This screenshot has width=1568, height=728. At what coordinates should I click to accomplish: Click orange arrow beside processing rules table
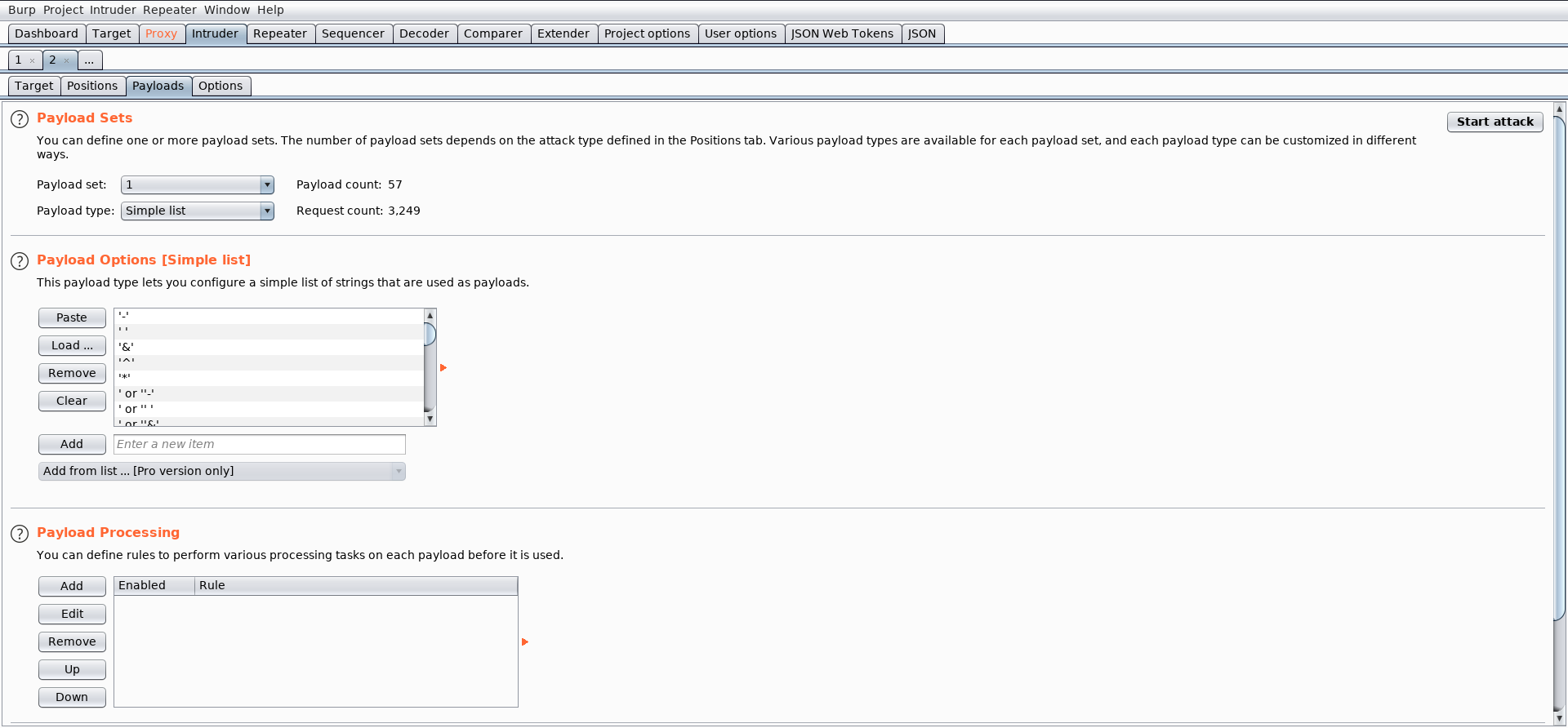coord(525,642)
